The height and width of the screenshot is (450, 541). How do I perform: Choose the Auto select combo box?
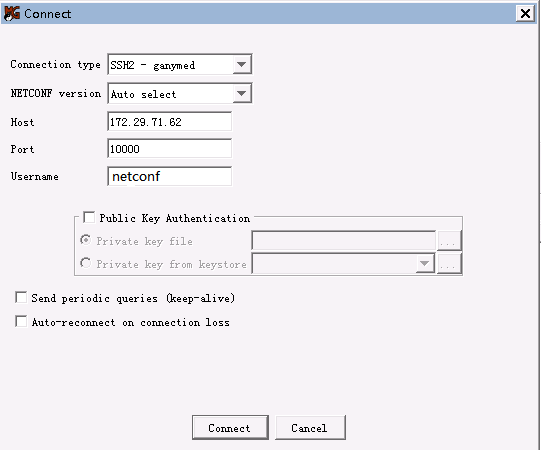[179, 93]
